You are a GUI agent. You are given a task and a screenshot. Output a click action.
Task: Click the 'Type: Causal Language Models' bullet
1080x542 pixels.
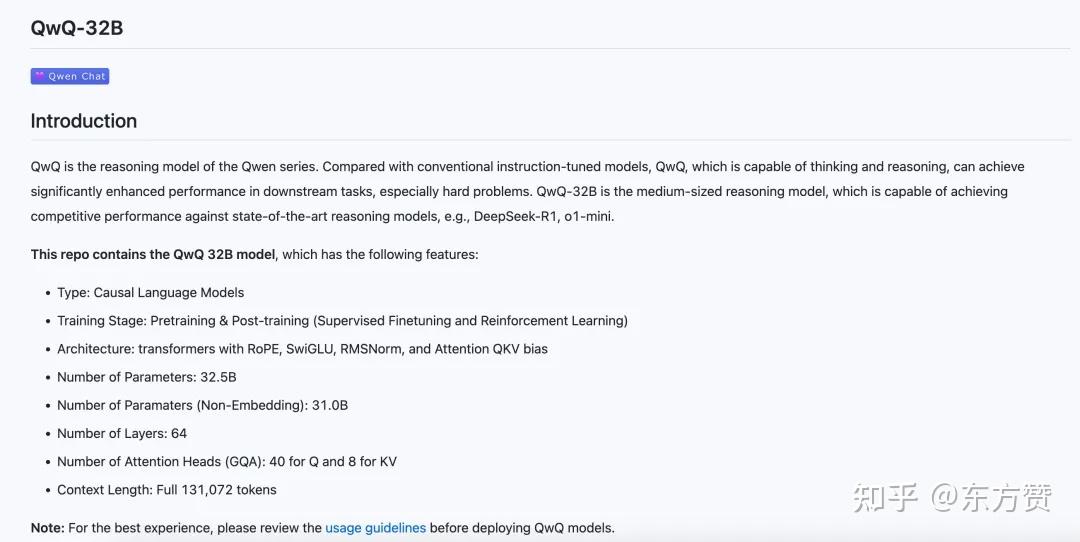(150, 292)
